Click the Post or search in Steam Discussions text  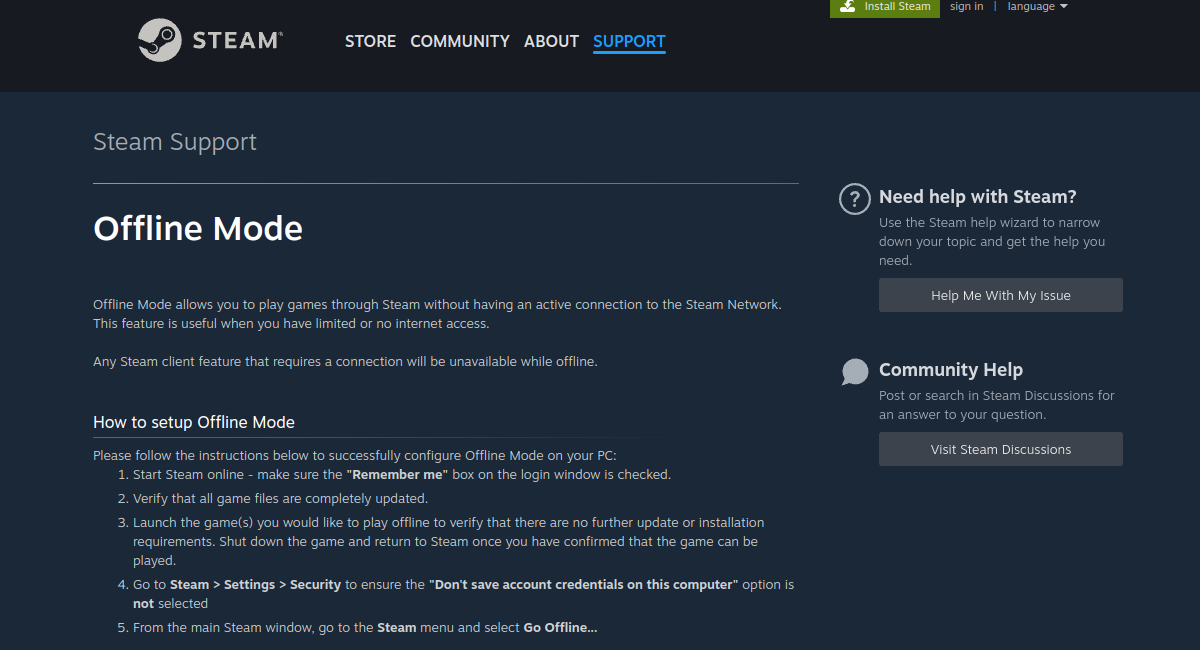point(997,405)
